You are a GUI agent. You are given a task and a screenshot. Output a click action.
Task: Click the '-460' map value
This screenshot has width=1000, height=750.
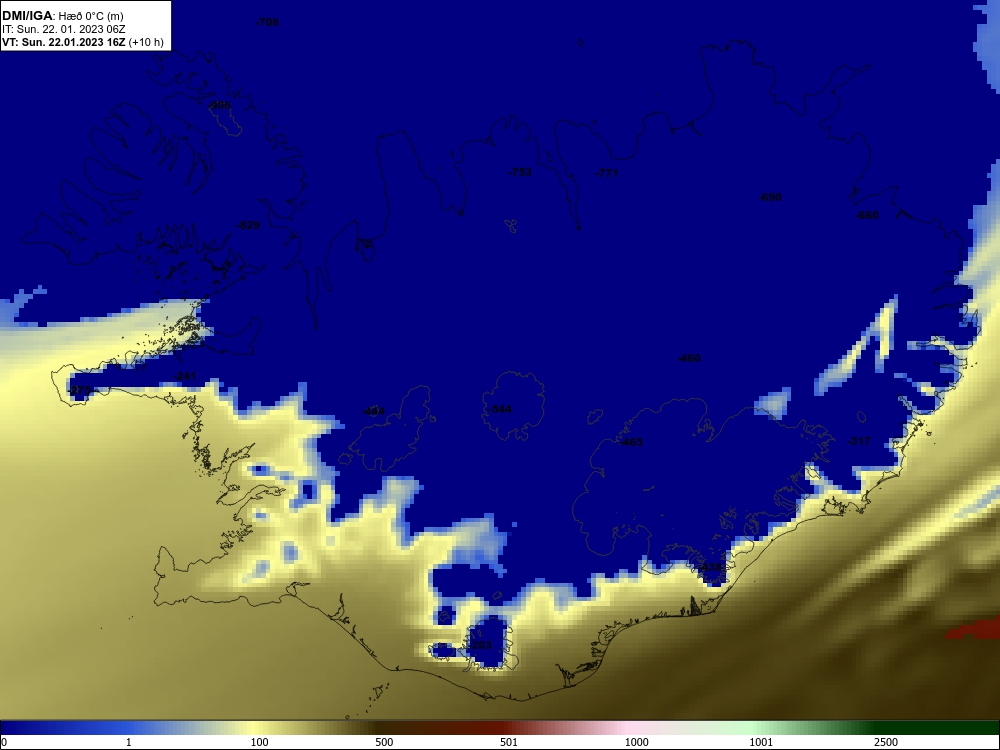[x=689, y=358]
